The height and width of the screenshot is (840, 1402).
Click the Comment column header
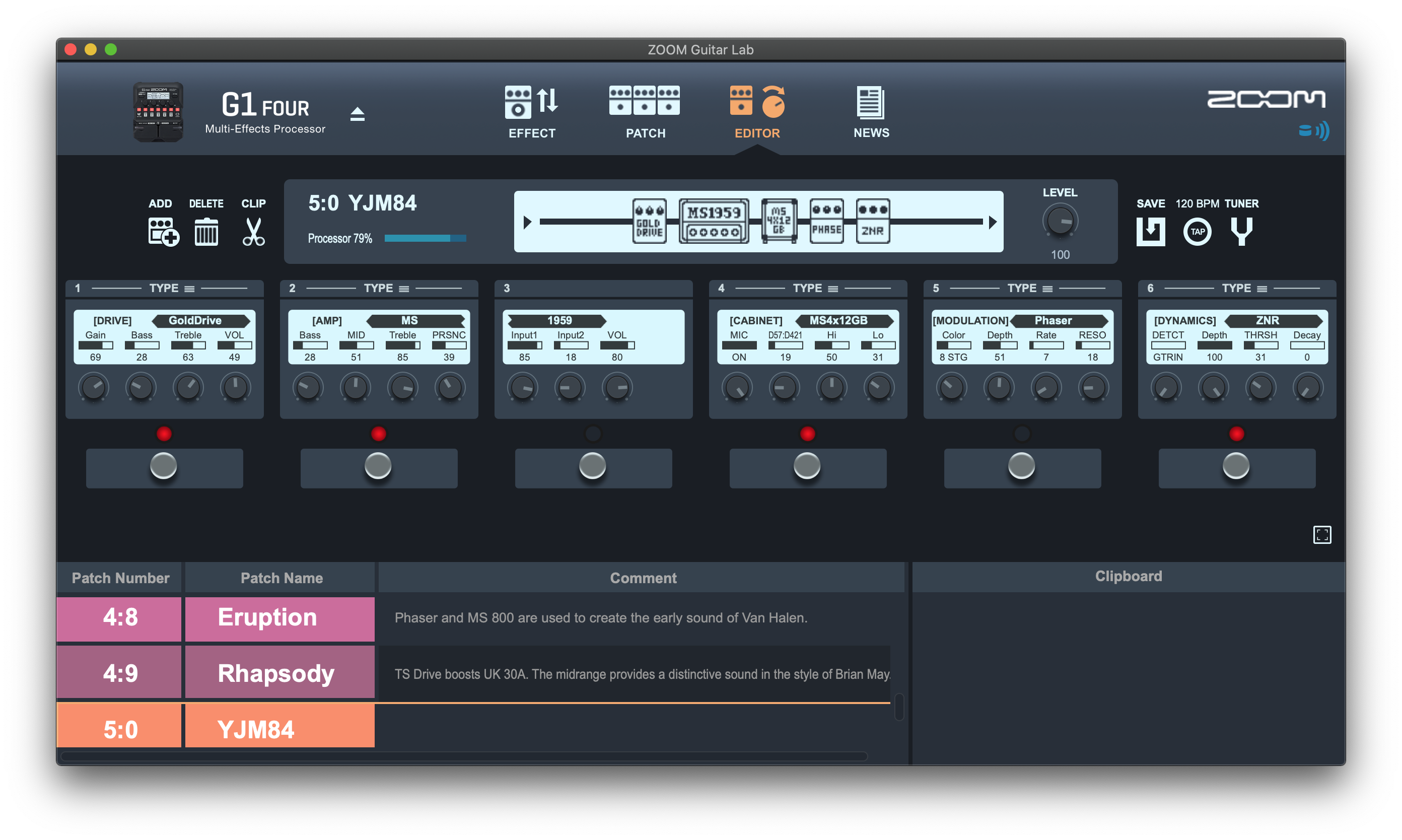(642, 578)
